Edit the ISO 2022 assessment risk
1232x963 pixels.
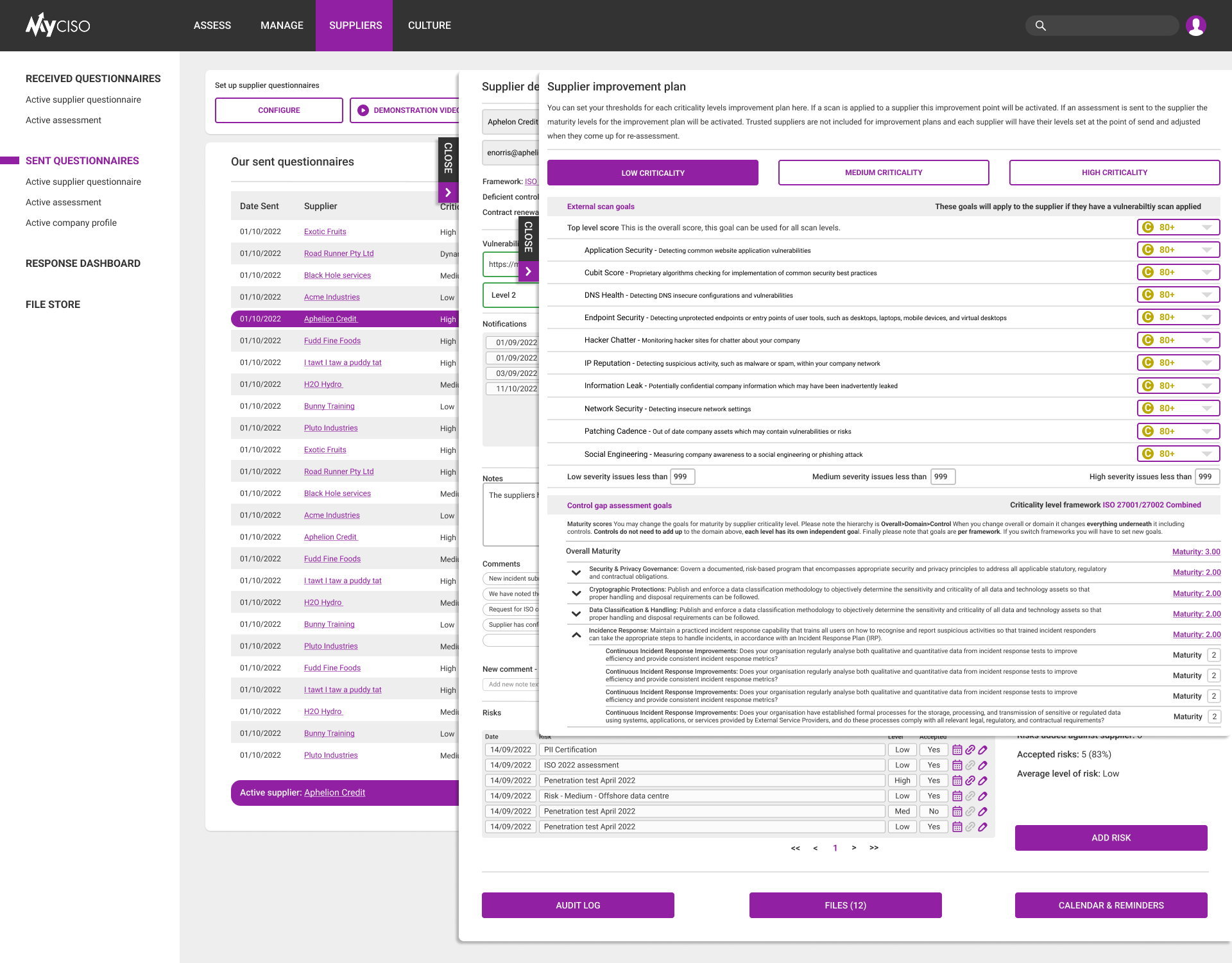coord(982,765)
